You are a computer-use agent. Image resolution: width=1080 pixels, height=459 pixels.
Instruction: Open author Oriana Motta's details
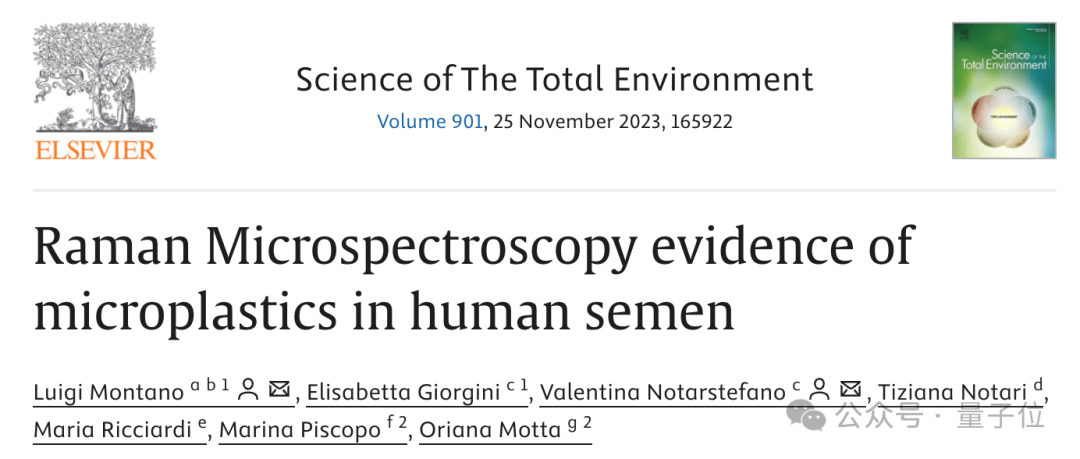(490, 430)
